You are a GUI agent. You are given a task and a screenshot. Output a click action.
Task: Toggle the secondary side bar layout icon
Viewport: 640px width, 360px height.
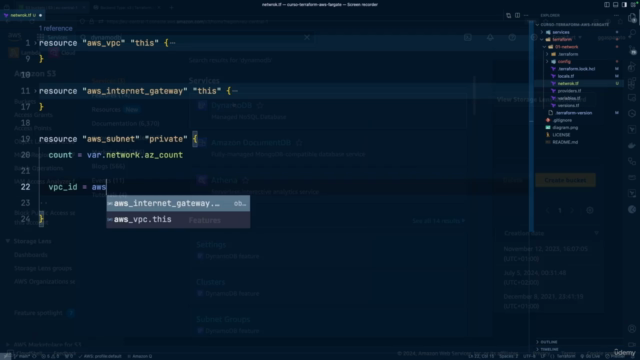tap(624, 4)
